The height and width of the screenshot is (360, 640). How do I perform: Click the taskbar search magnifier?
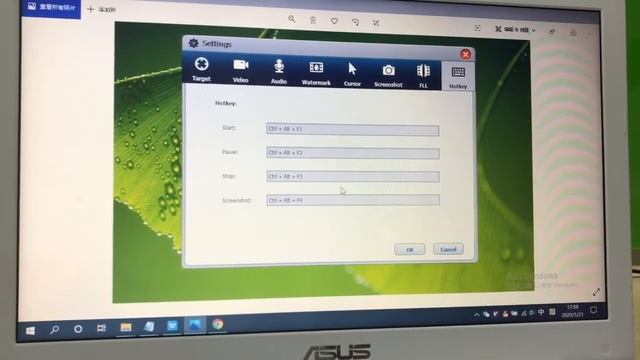click(x=54, y=329)
